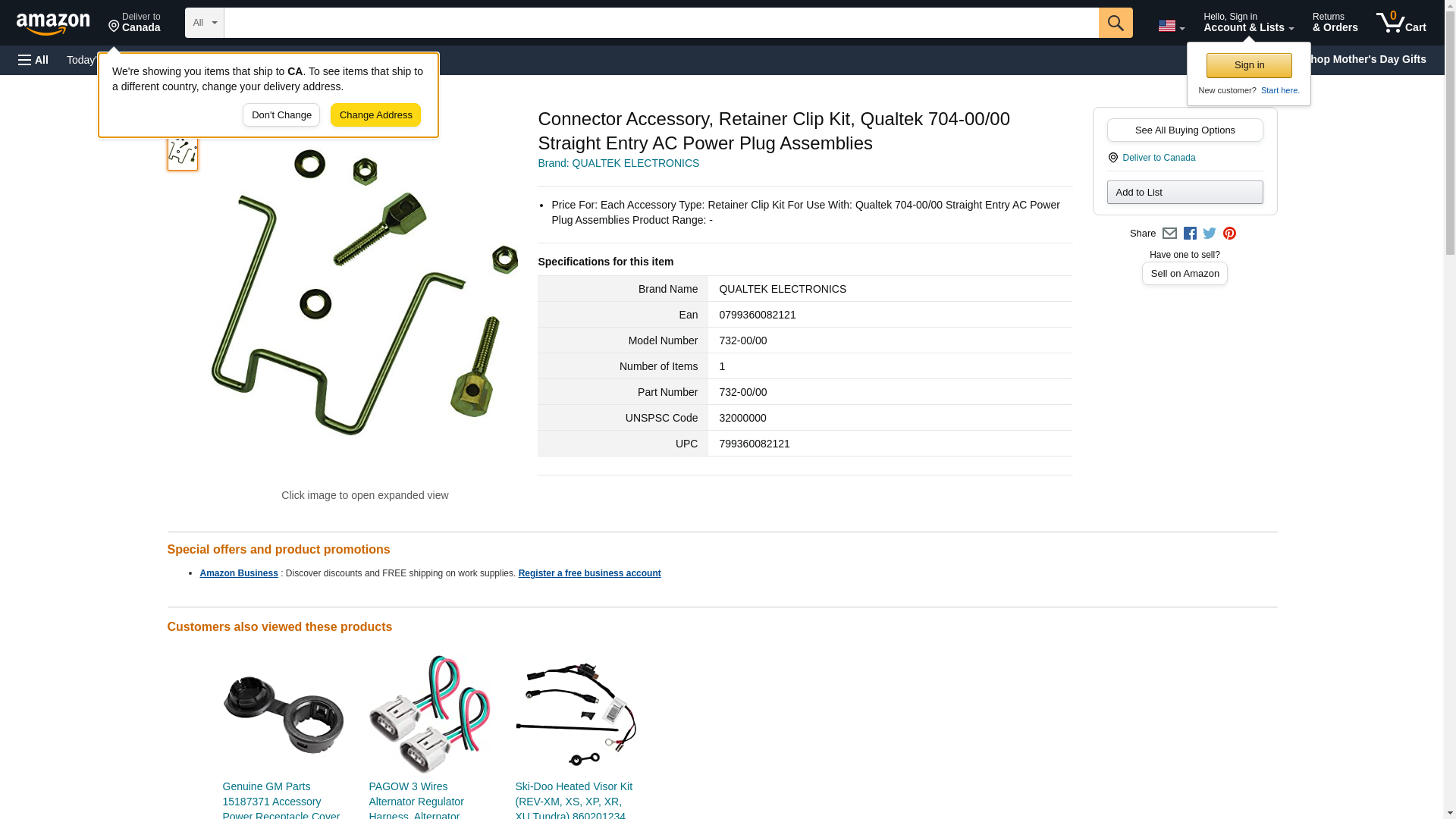Click the Change Address button
Image resolution: width=1456 pixels, height=819 pixels.
(375, 115)
